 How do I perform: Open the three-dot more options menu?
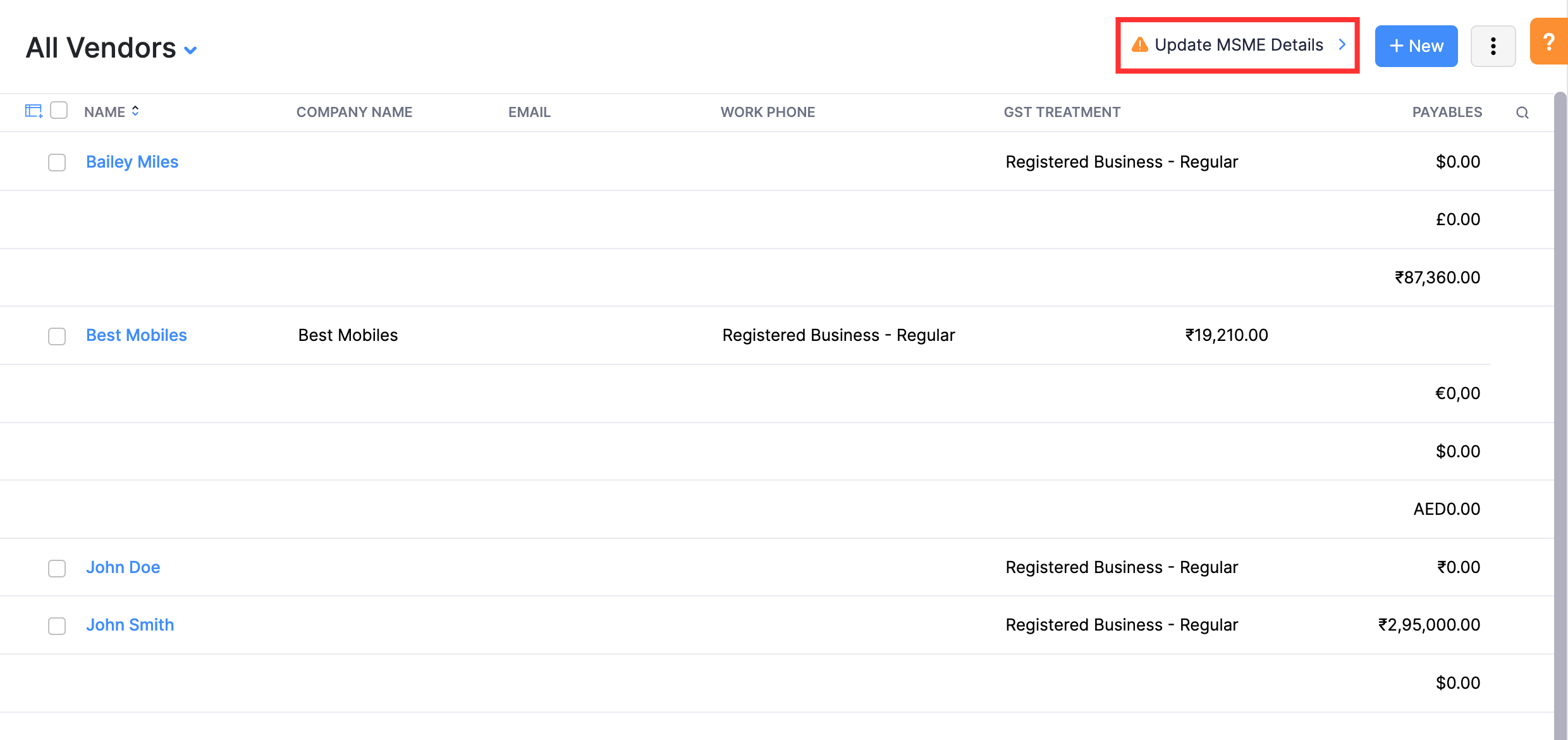pos(1493,46)
